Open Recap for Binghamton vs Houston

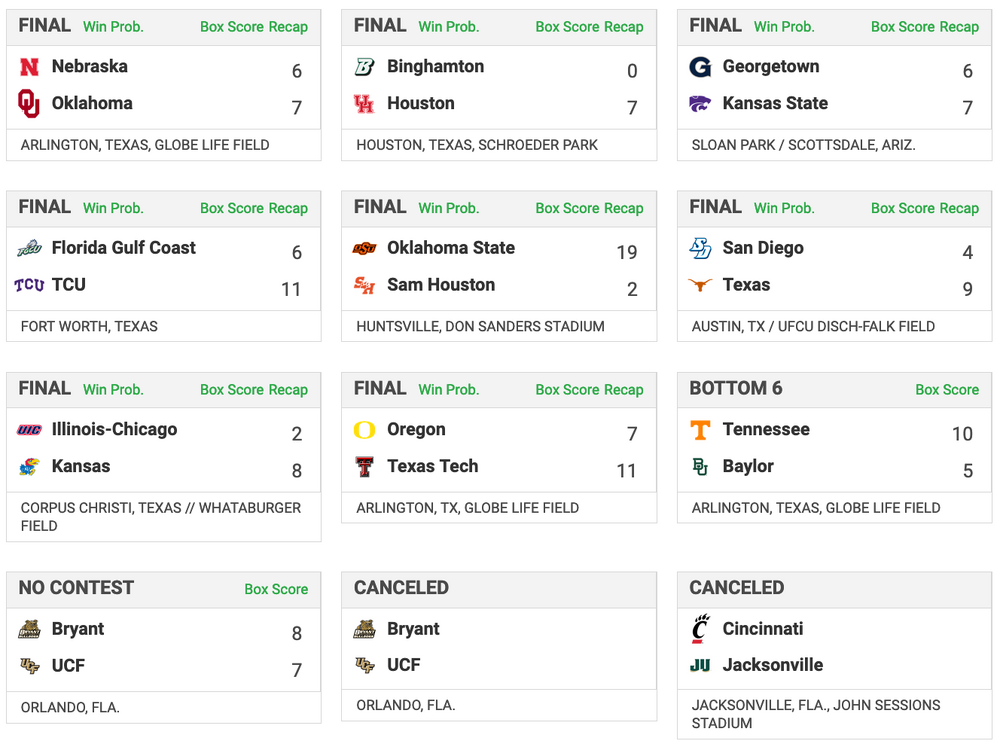pyautogui.click(x=623, y=27)
